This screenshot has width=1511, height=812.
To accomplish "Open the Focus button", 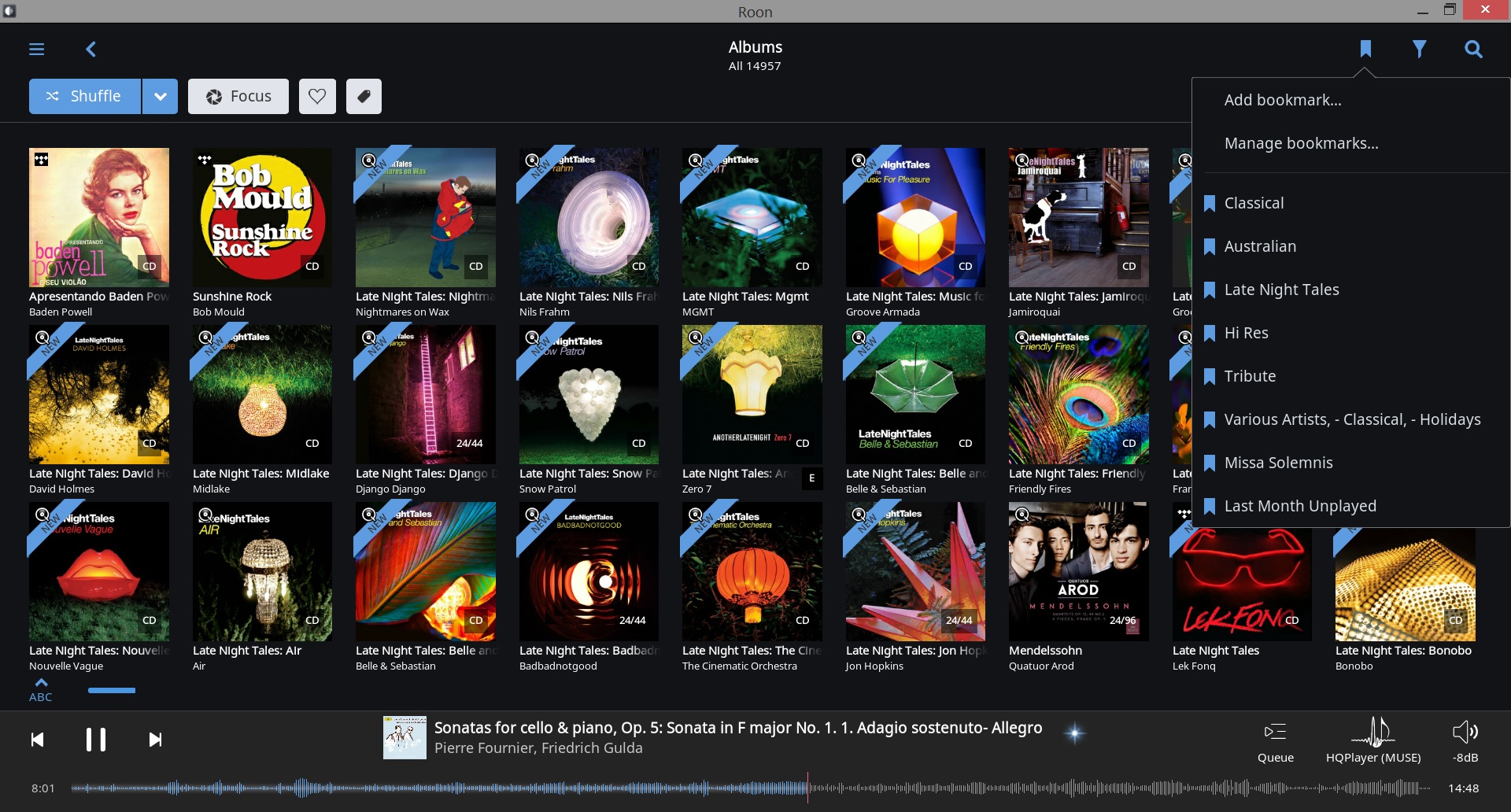I will (238, 96).
